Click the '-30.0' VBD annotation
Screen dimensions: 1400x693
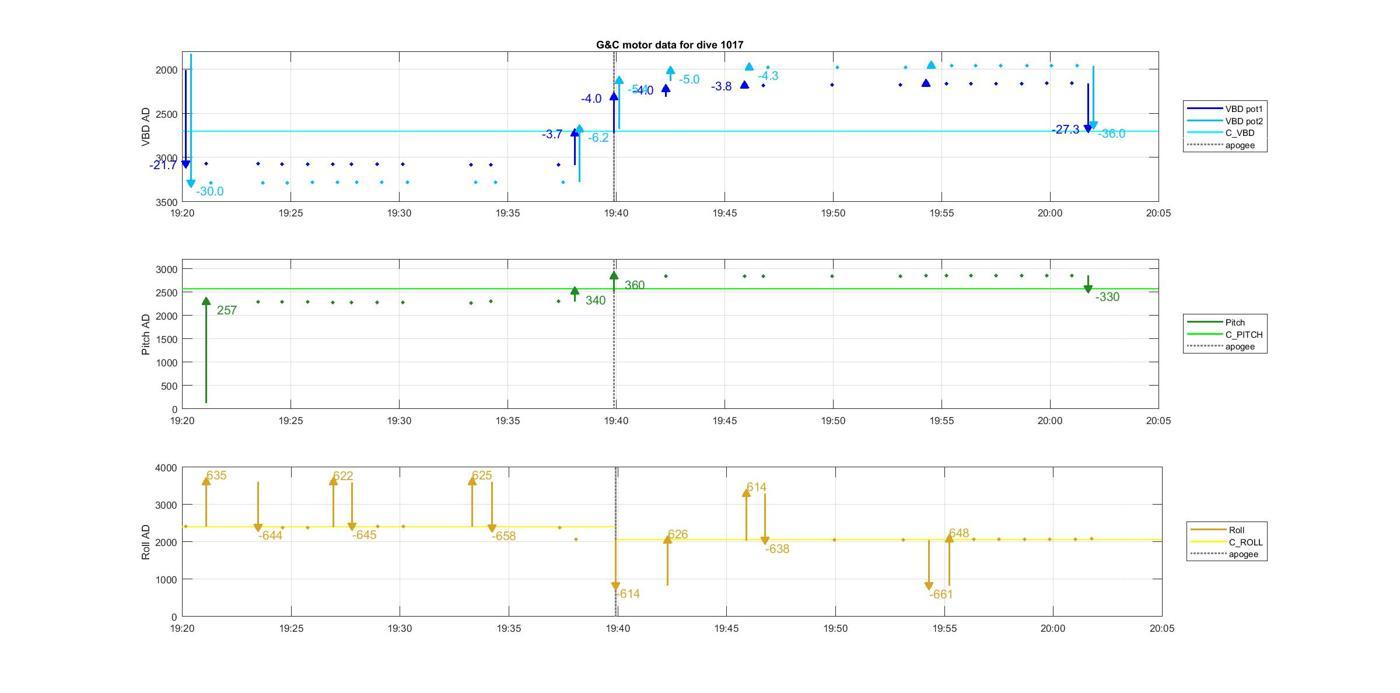tap(210, 191)
